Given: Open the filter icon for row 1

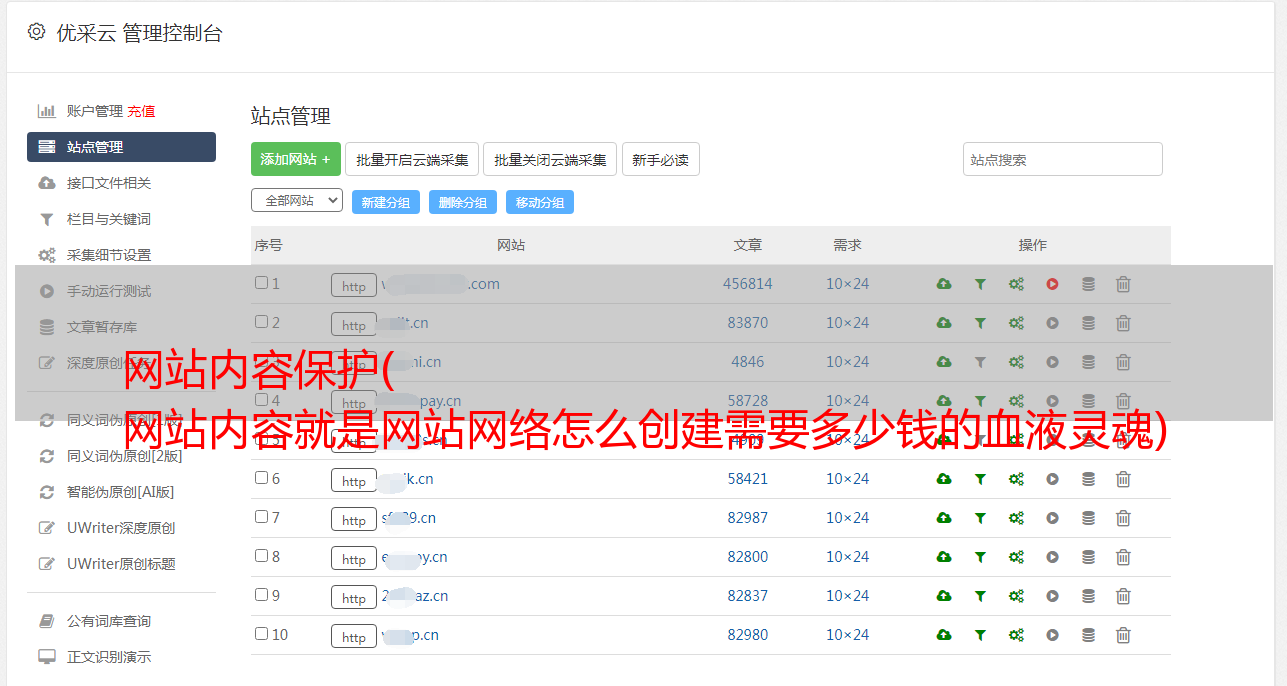Looking at the screenshot, I should click(x=980, y=284).
